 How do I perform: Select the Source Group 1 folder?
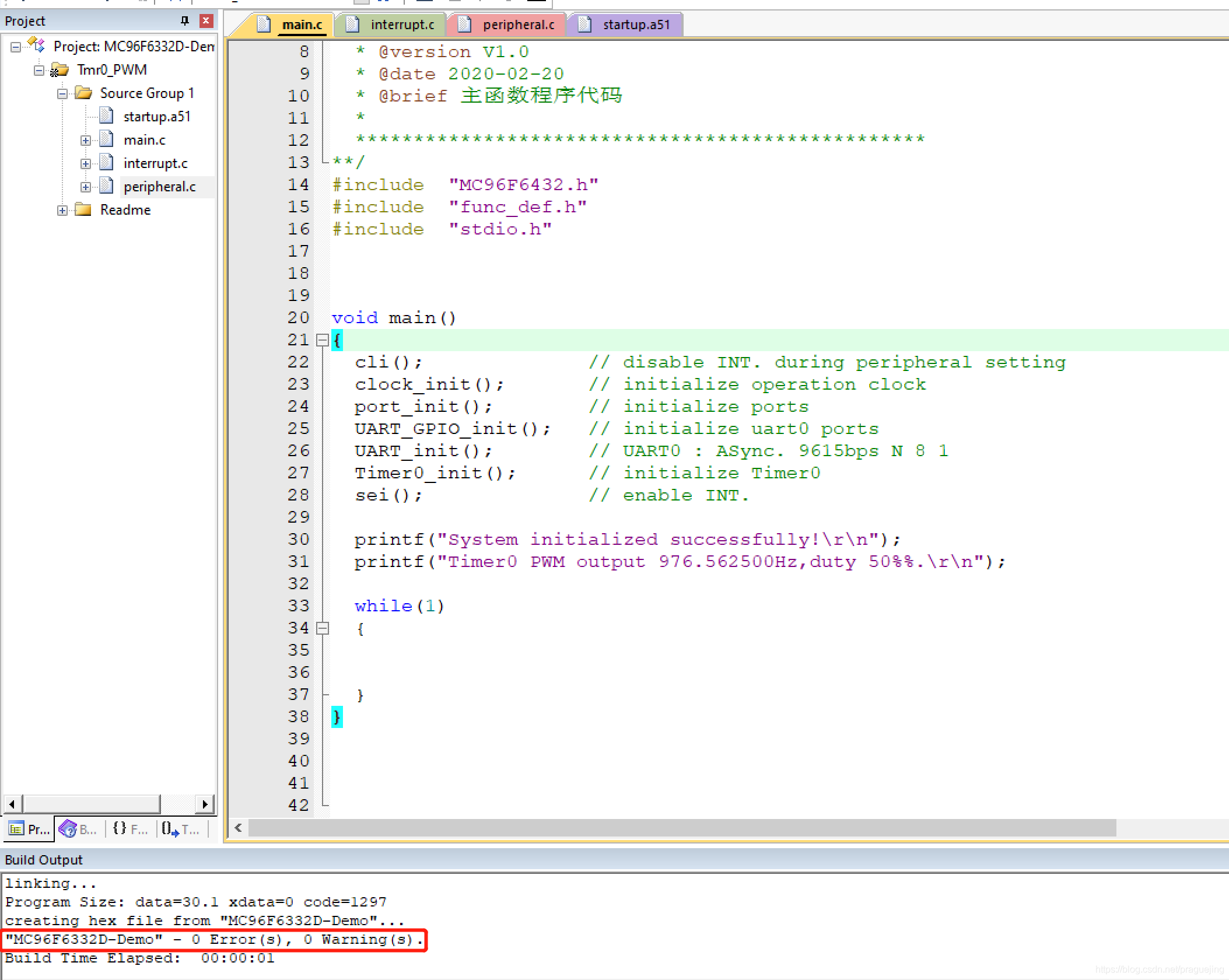coord(147,93)
